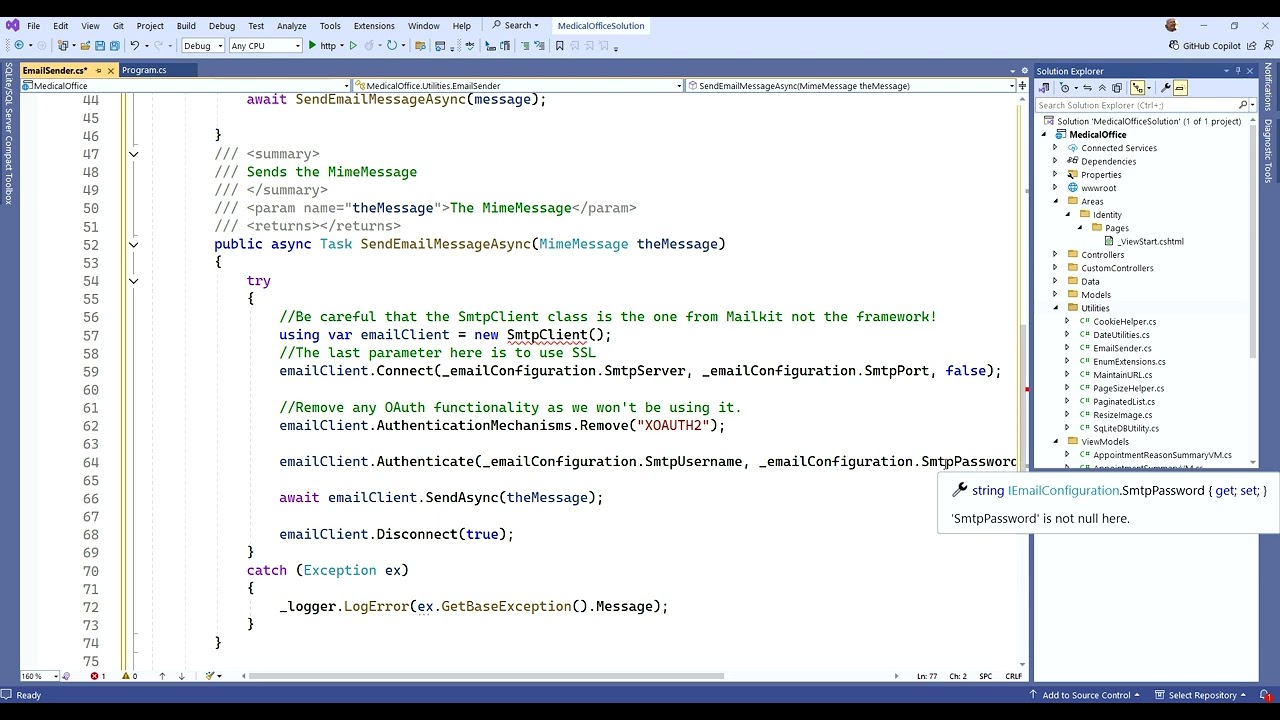
Task: Select CookieHelper.cs in Solution Explorer
Action: click(1124, 322)
